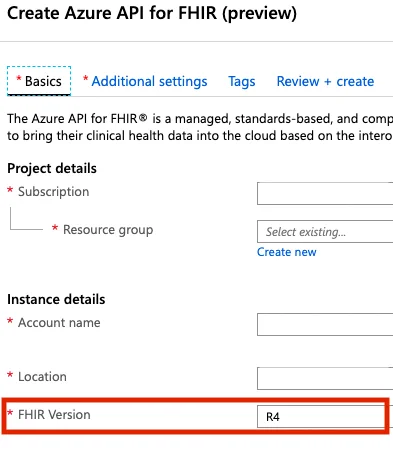The width and height of the screenshot is (393, 463).
Task: Go to Review + create tab
Action: coord(325,81)
